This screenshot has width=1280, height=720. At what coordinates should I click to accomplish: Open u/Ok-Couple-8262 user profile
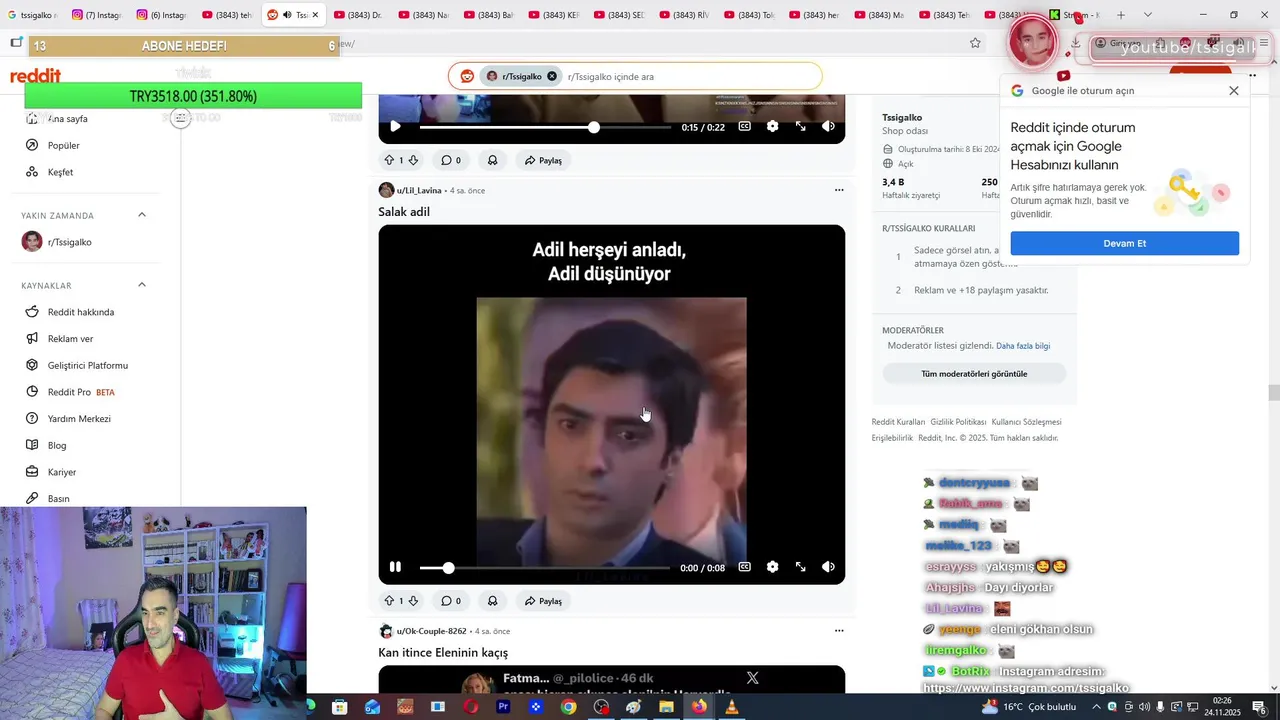point(431,631)
